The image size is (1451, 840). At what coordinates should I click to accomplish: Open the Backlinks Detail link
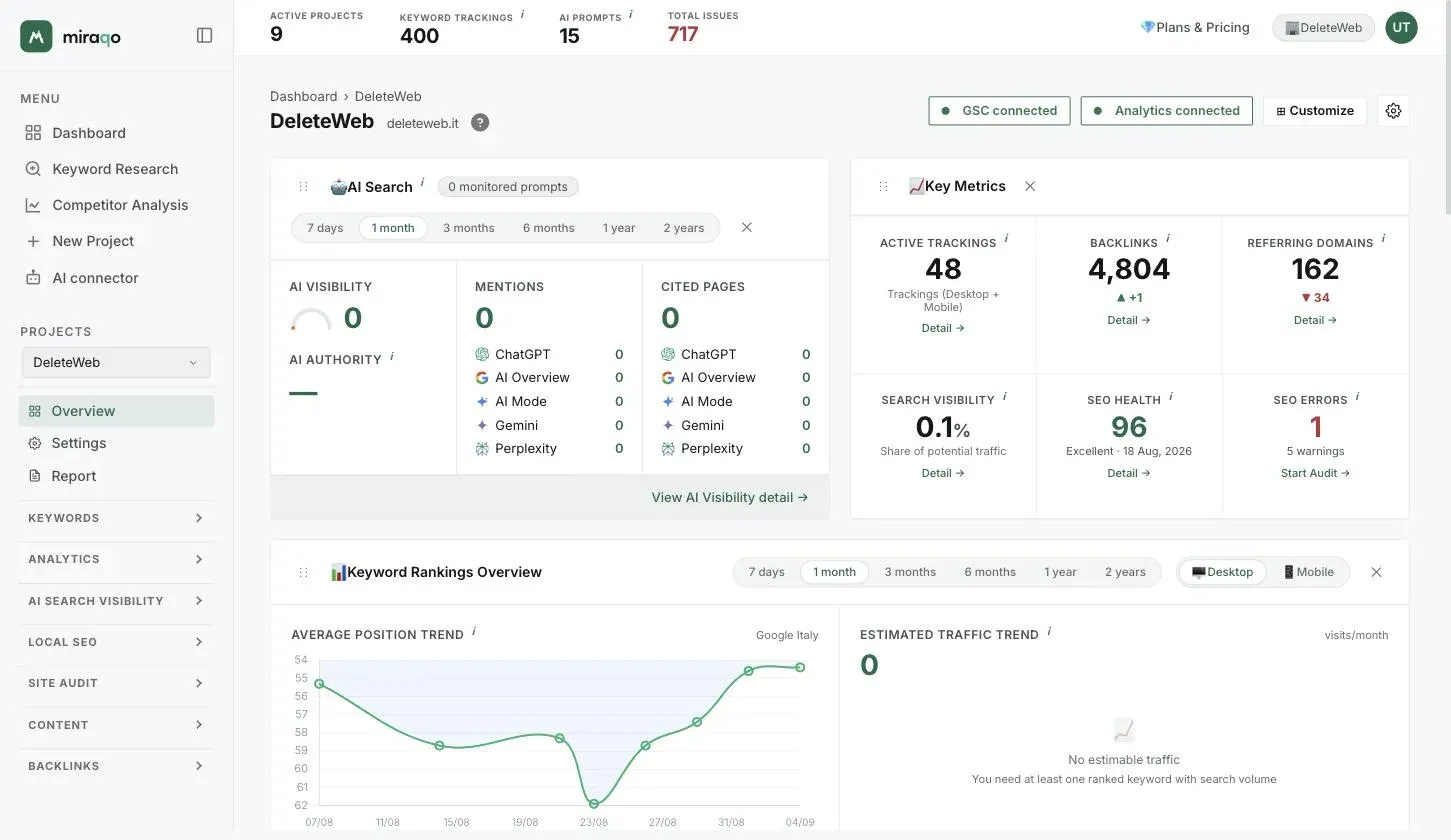[1129, 320]
